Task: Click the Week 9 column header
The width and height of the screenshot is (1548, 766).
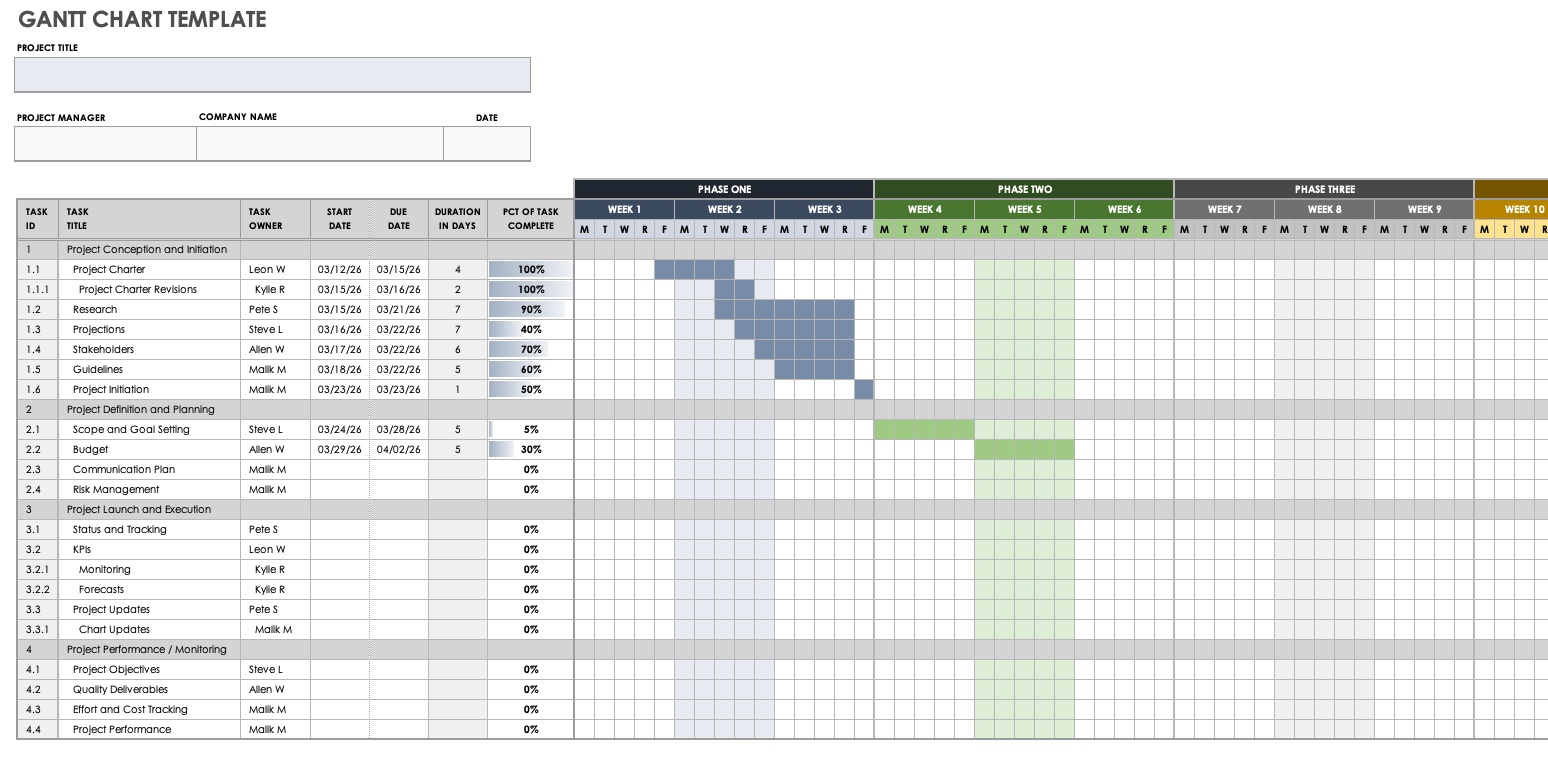Action: (1424, 209)
